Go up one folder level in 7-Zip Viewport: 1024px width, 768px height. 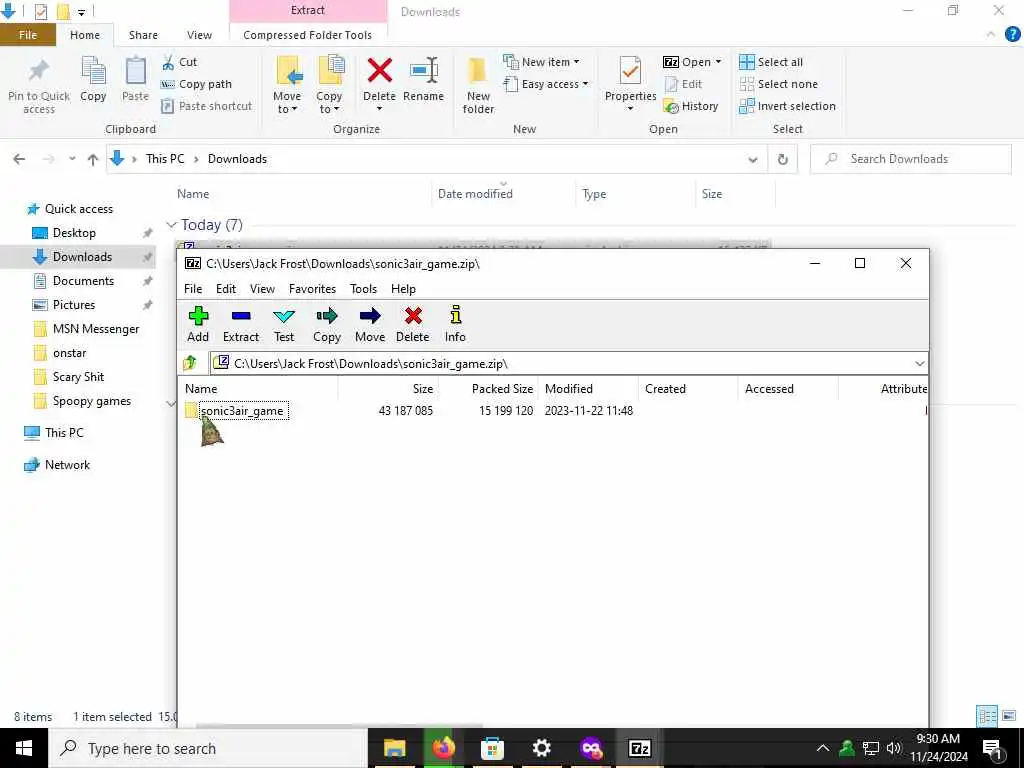[x=190, y=363]
